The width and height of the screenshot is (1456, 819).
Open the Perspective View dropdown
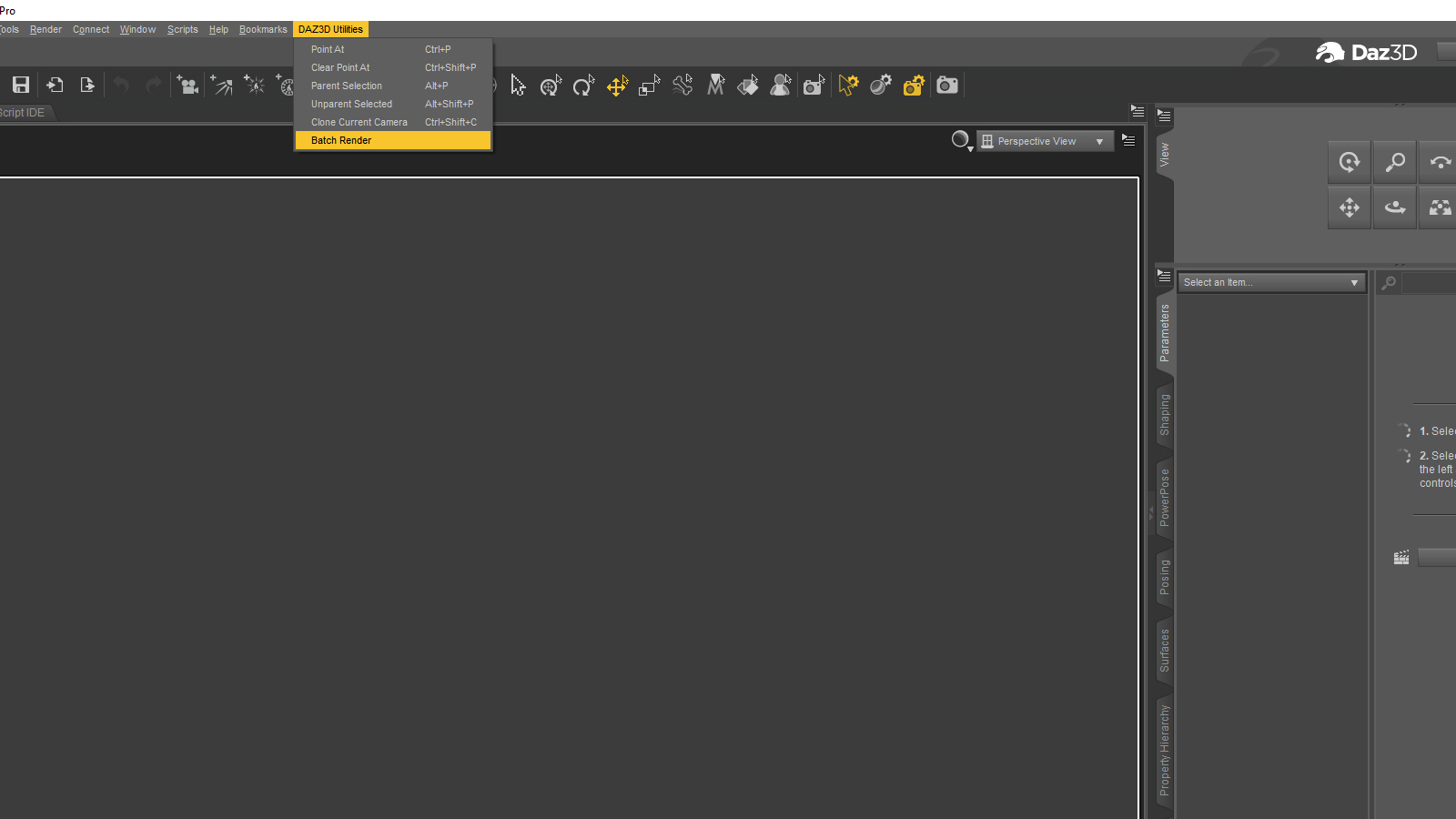1045,141
